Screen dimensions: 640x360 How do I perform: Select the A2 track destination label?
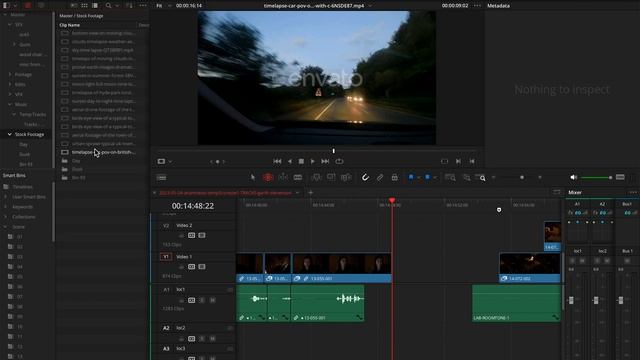coord(166,328)
